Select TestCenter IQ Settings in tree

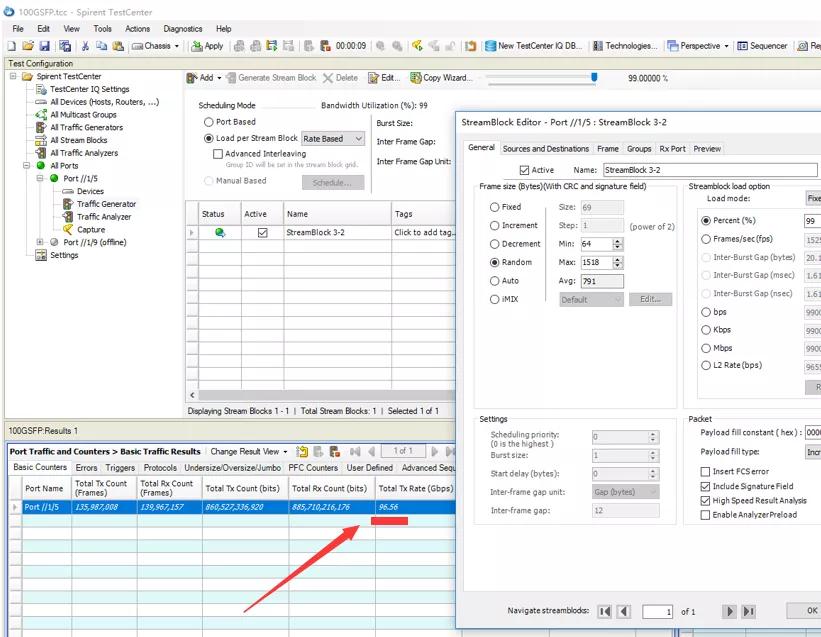[x=90, y=90]
